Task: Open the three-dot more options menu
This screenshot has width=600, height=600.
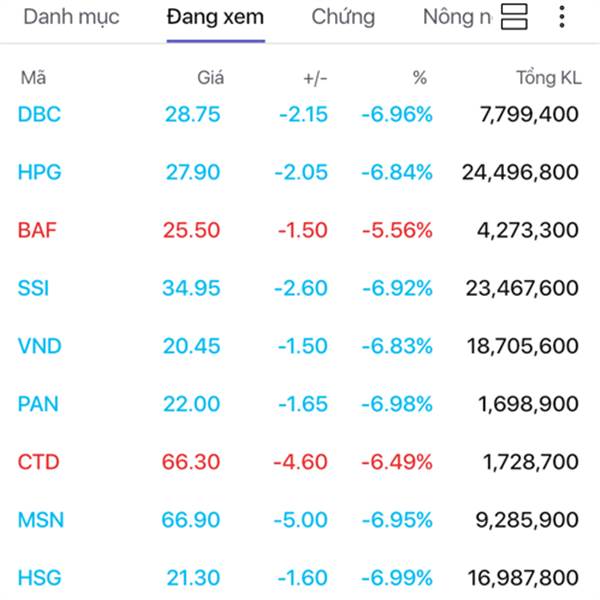Action: (x=561, y=17)
